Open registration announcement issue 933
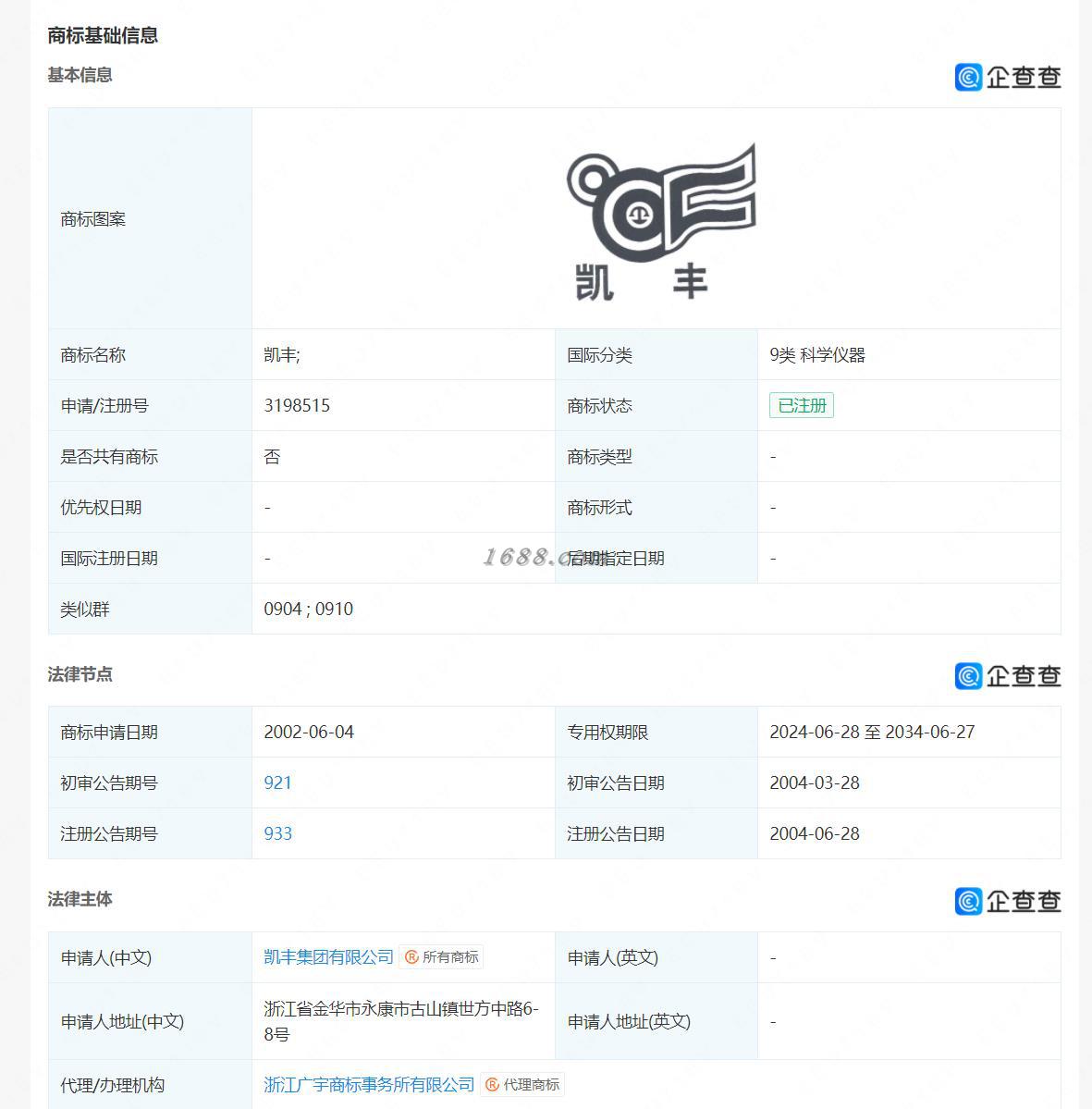The width and height of the screenshot is (1092, 1109). (278, 834)
